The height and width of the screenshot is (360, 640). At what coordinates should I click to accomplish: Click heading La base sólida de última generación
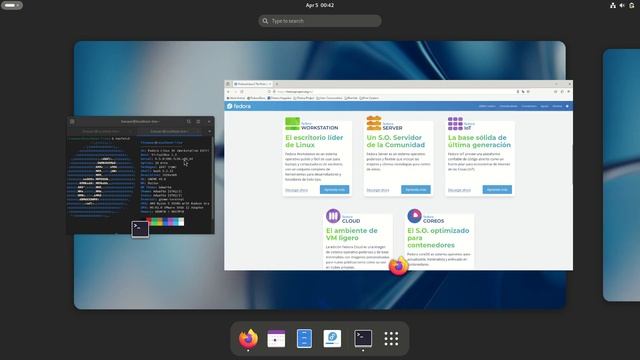coord(479,141)
